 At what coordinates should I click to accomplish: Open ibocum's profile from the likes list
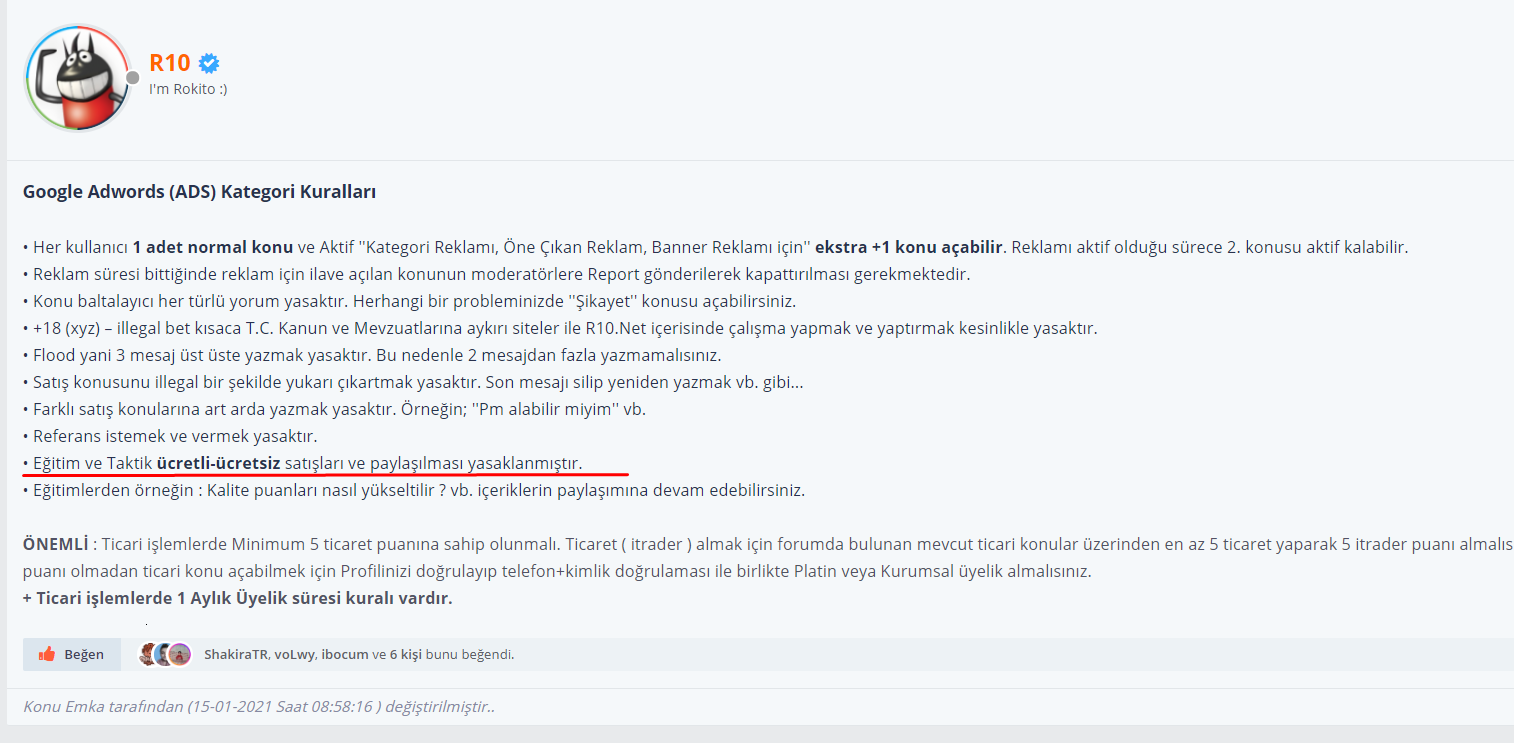point(345,655)
